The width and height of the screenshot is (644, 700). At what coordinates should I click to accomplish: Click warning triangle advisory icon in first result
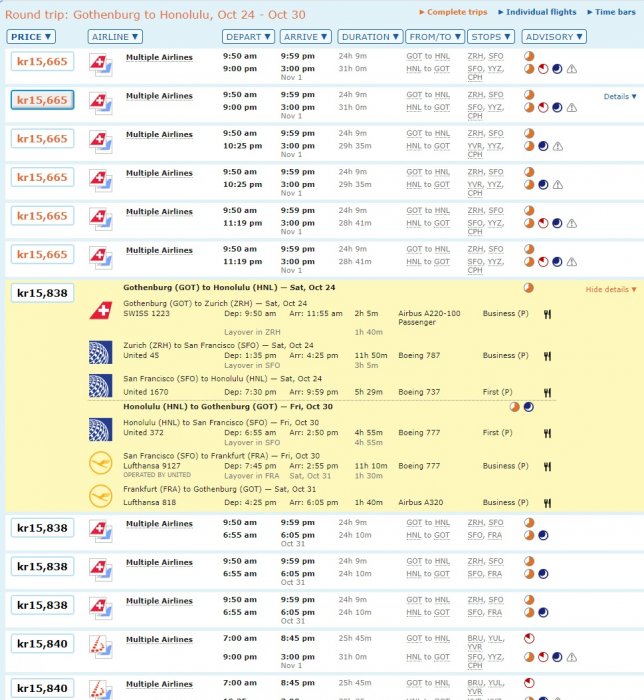(x=571, y=69)
